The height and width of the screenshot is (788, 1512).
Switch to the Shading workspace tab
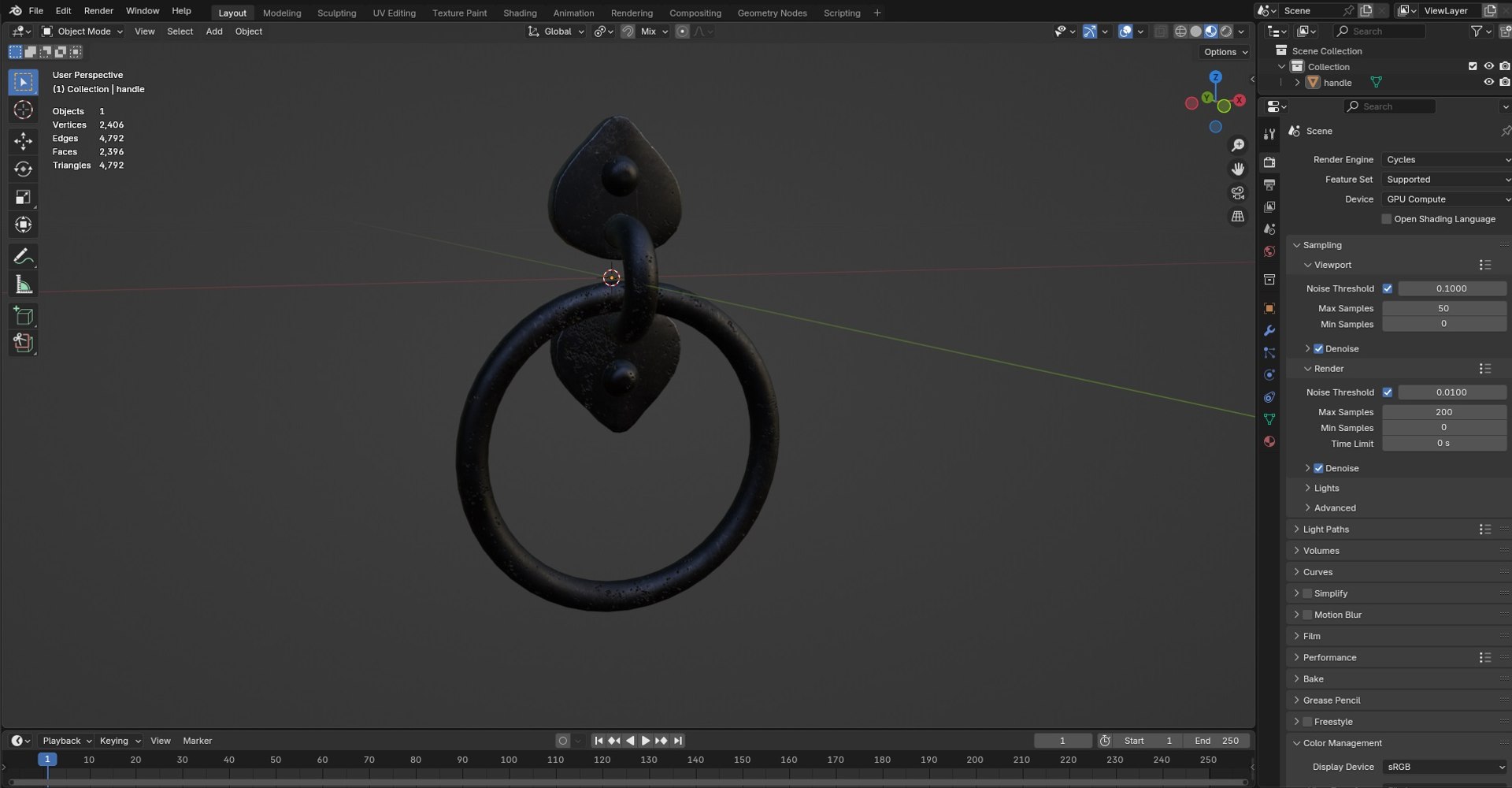click(x=520, y=13)
